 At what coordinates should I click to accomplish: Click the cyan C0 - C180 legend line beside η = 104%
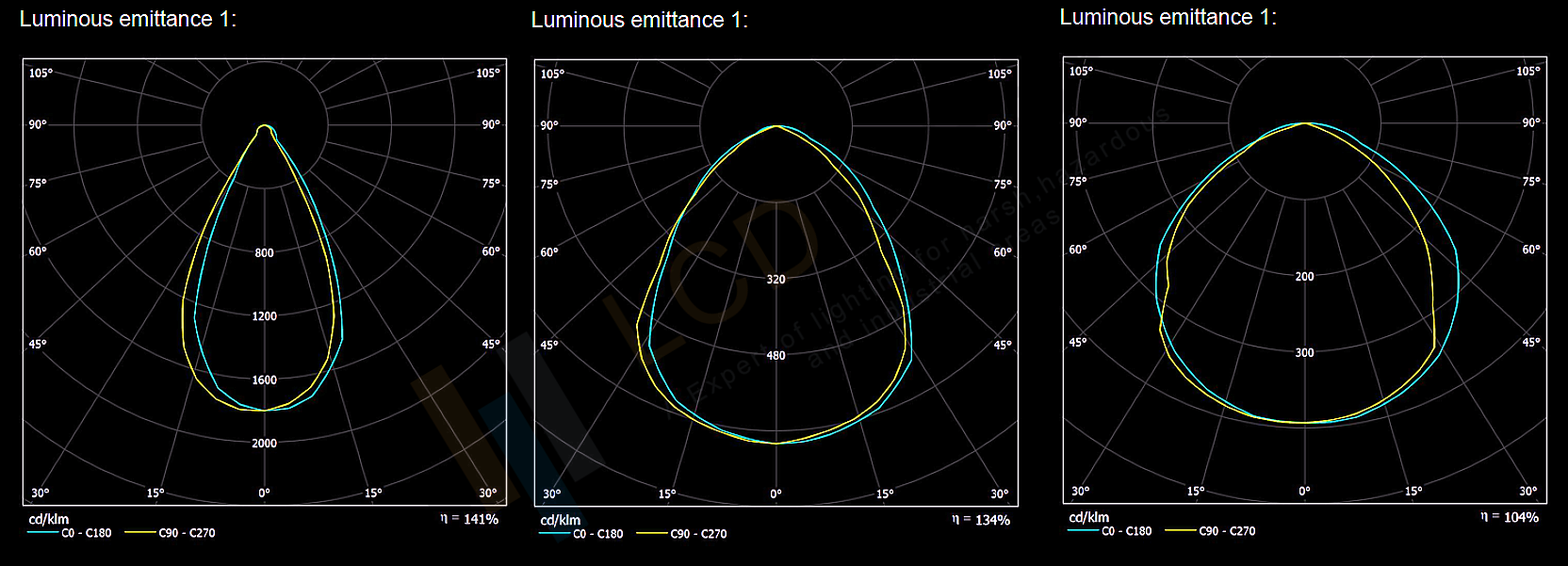[x=1083, y=531]
